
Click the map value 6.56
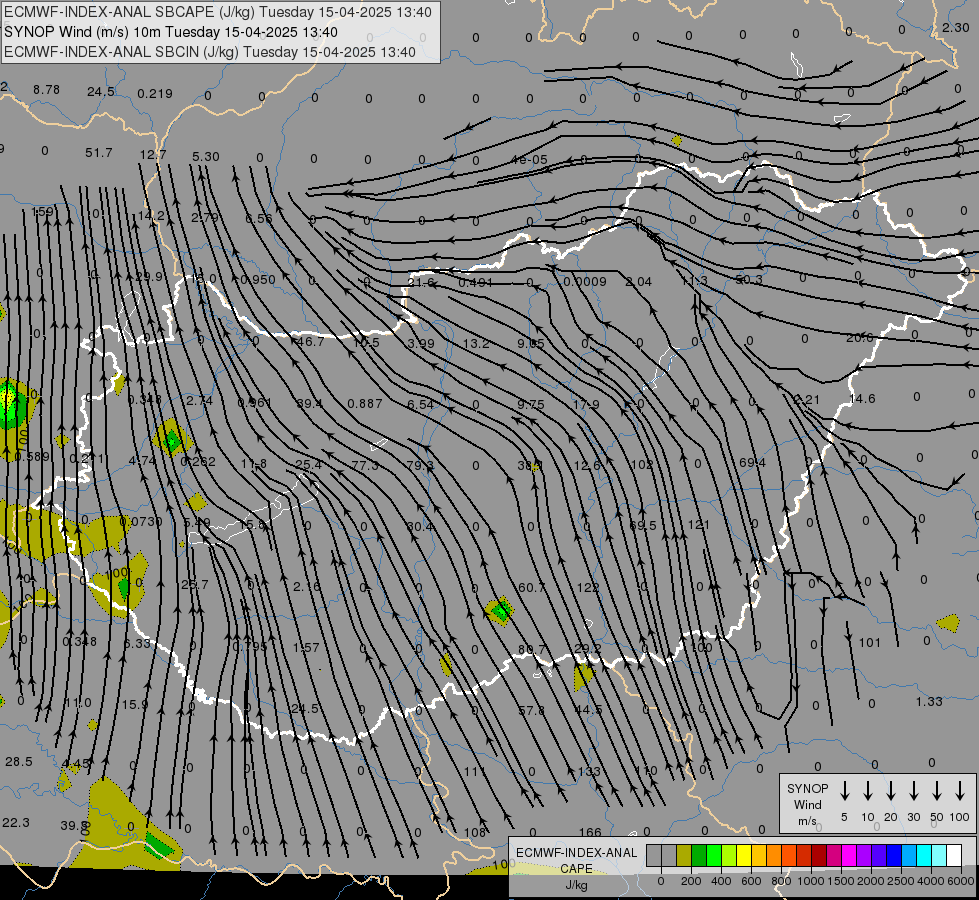pos(258,219)
